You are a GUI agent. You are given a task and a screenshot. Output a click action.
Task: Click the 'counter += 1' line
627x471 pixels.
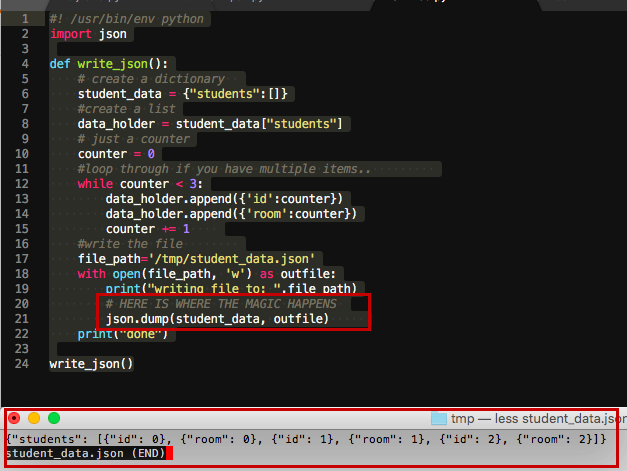(148, 229)
